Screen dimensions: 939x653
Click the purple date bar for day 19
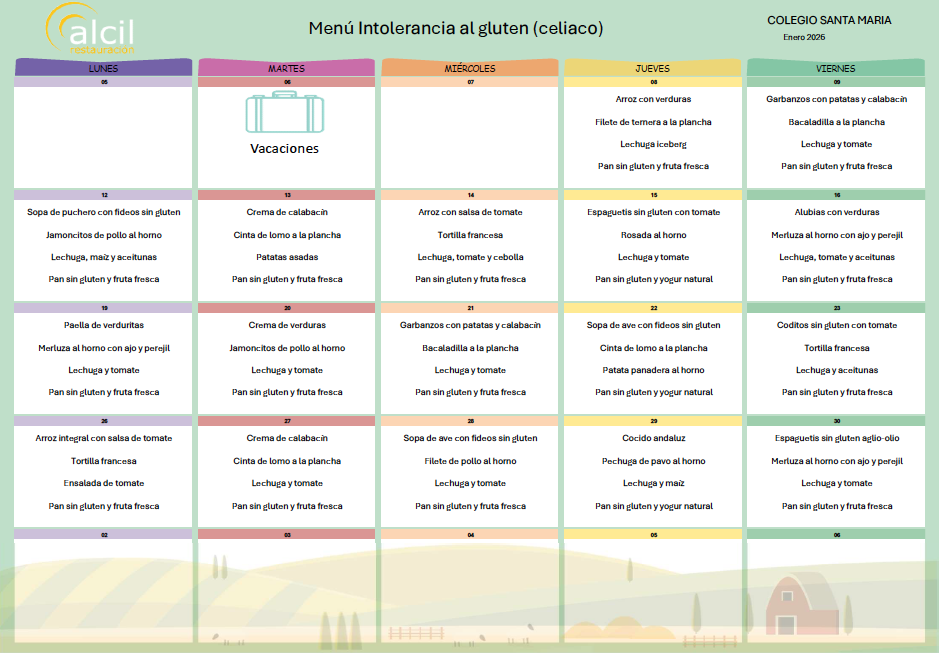click(x=103, y=308)
